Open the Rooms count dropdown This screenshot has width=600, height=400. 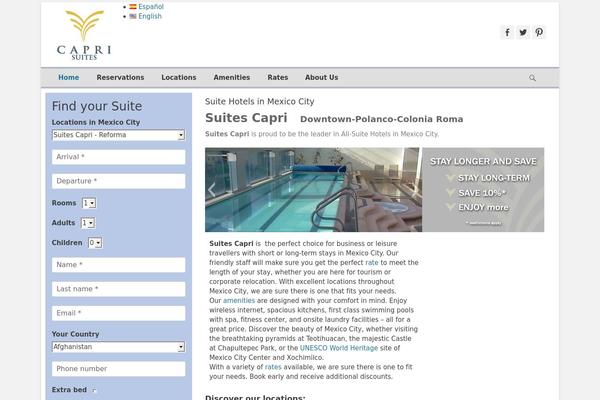click(89, 203)
